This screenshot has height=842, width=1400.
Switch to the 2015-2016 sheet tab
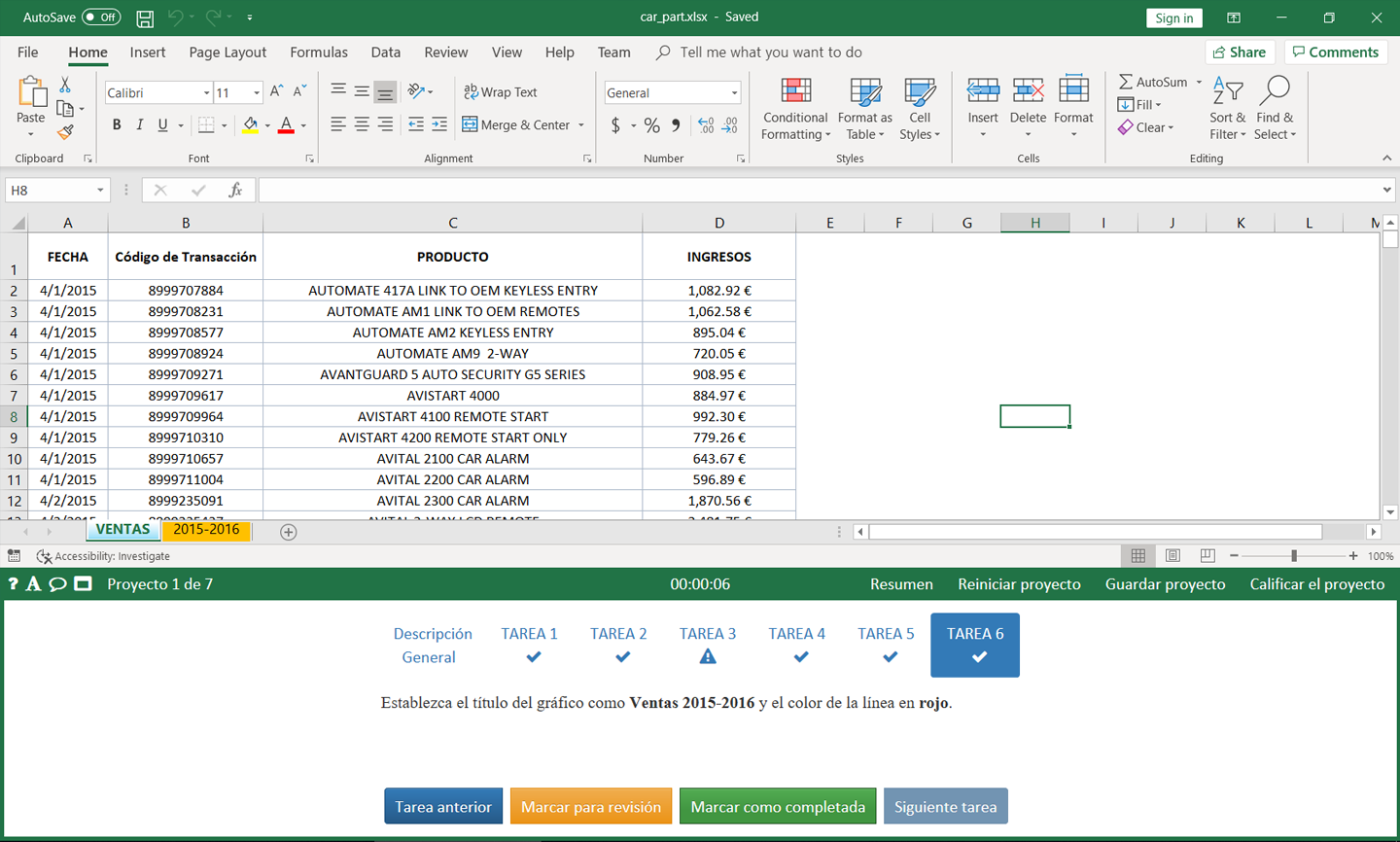click(206, 530)
